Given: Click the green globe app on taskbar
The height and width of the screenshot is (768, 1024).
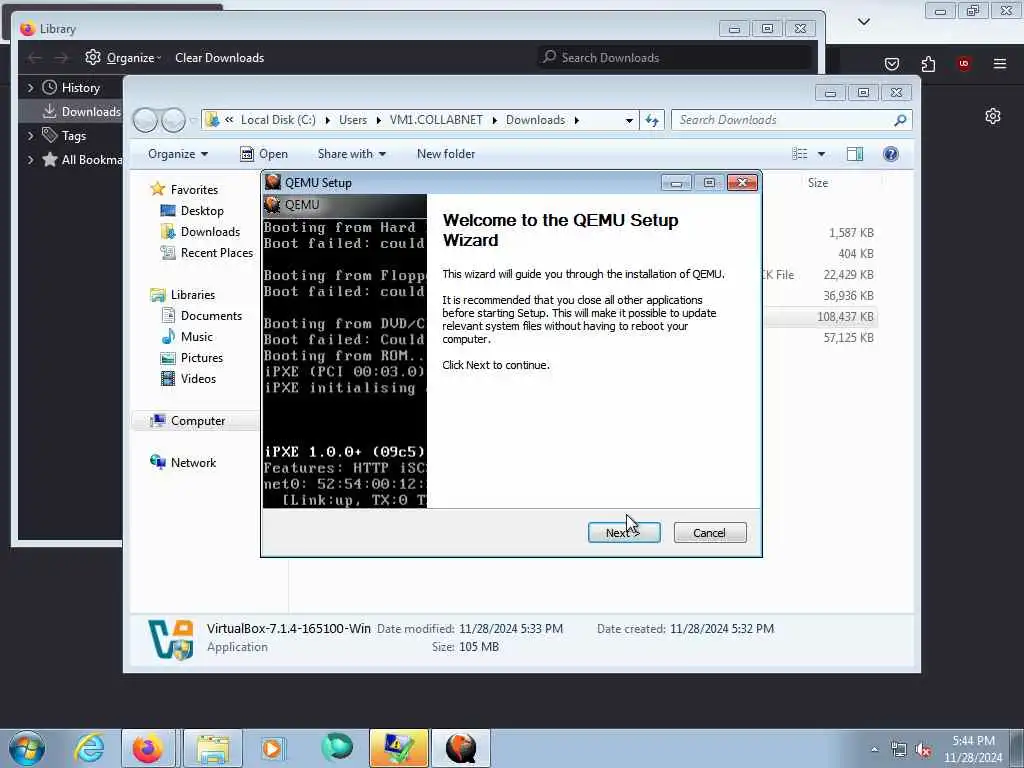Looking at the screenshot, I should click(x=337, y=748).
